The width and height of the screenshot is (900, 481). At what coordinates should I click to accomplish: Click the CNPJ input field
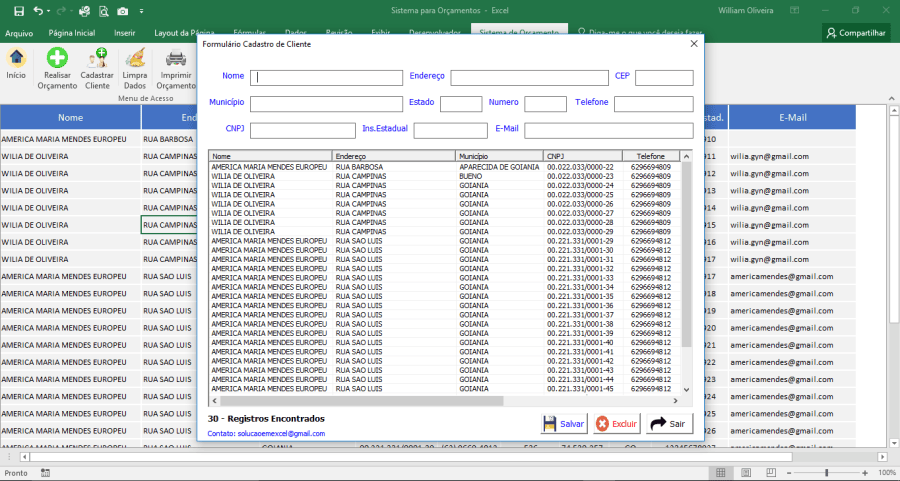(x=302, y=130)
